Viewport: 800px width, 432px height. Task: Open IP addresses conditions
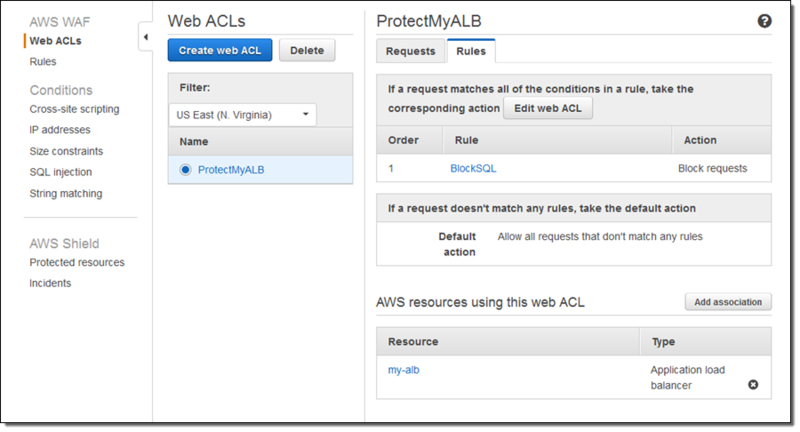(60, 130)
